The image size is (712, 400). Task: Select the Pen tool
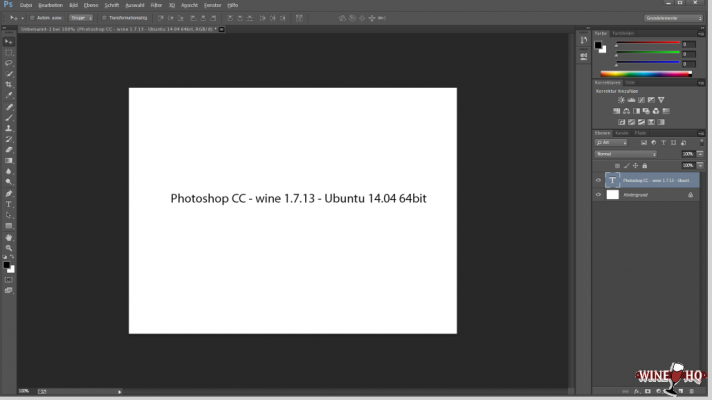(9, 194)
